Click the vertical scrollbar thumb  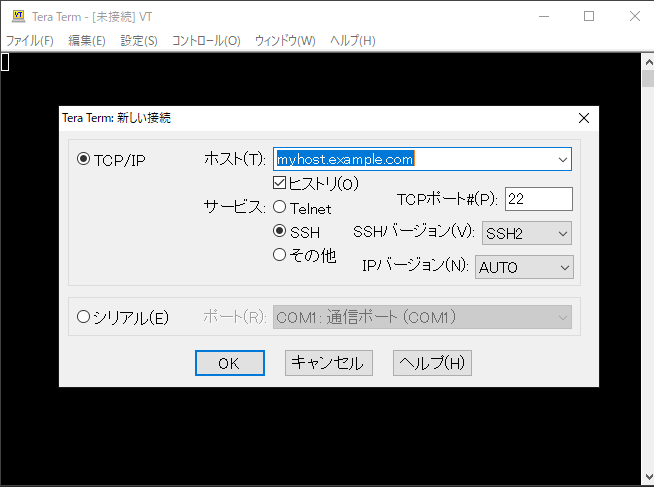(649, 79)
